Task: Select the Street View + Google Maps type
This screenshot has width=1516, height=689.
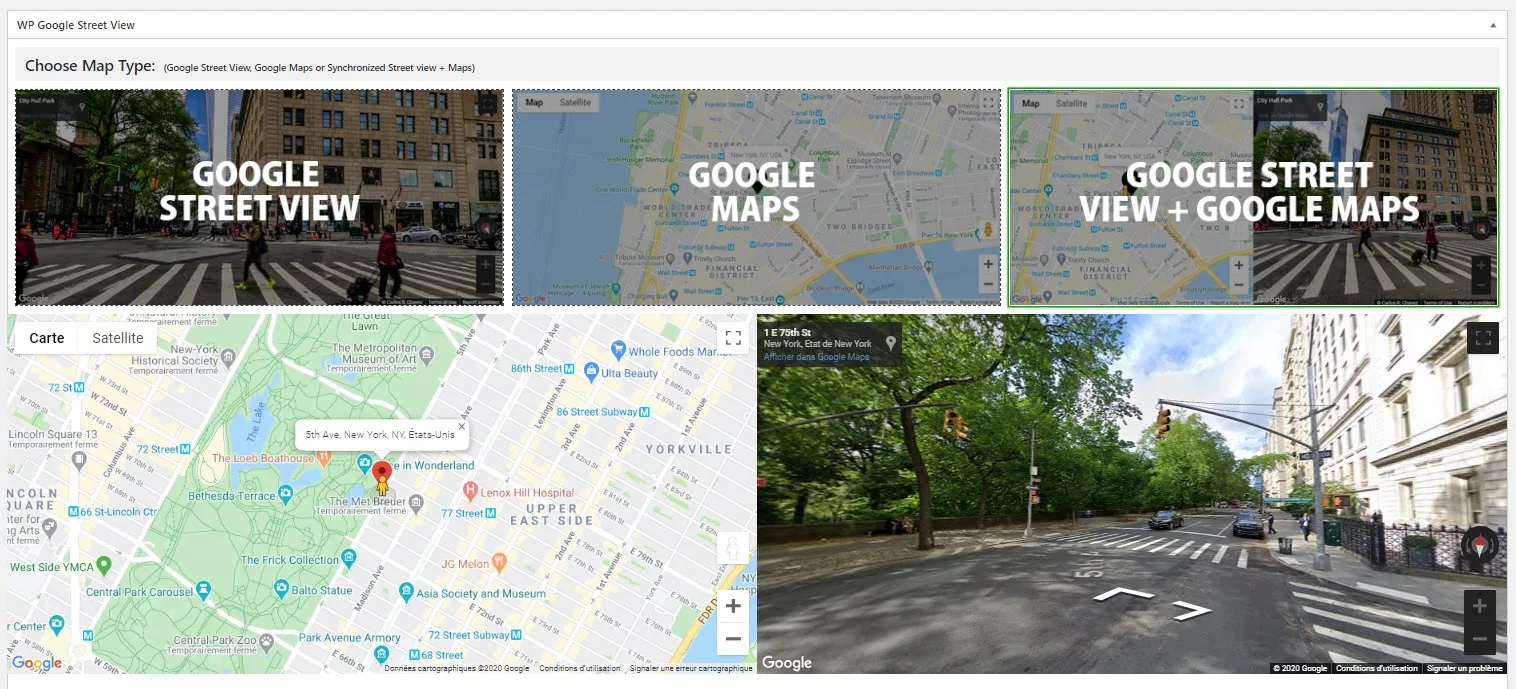Action: [x=1253, y=197]
